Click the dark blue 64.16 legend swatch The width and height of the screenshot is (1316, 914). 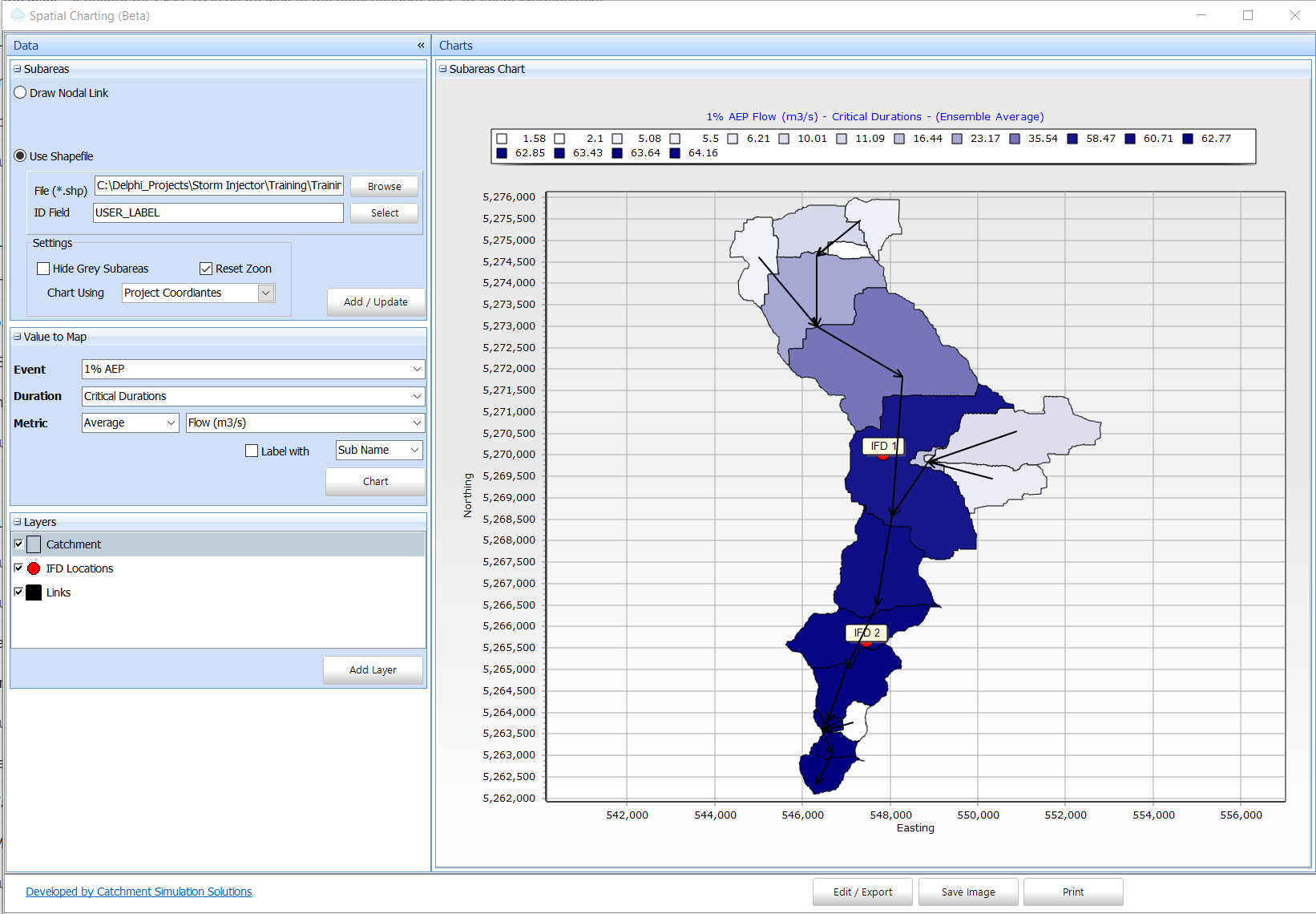click(674, 153)
